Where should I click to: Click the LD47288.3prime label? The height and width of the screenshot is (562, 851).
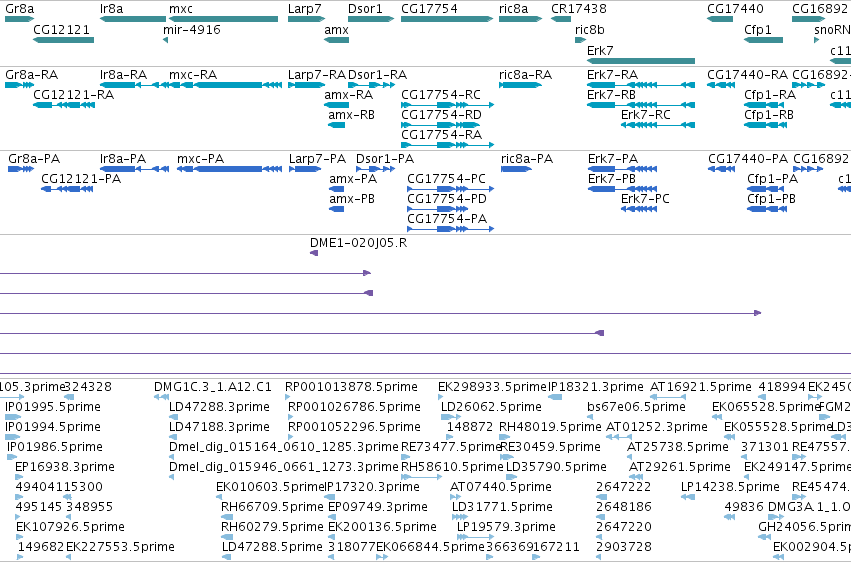coord(219,407)
